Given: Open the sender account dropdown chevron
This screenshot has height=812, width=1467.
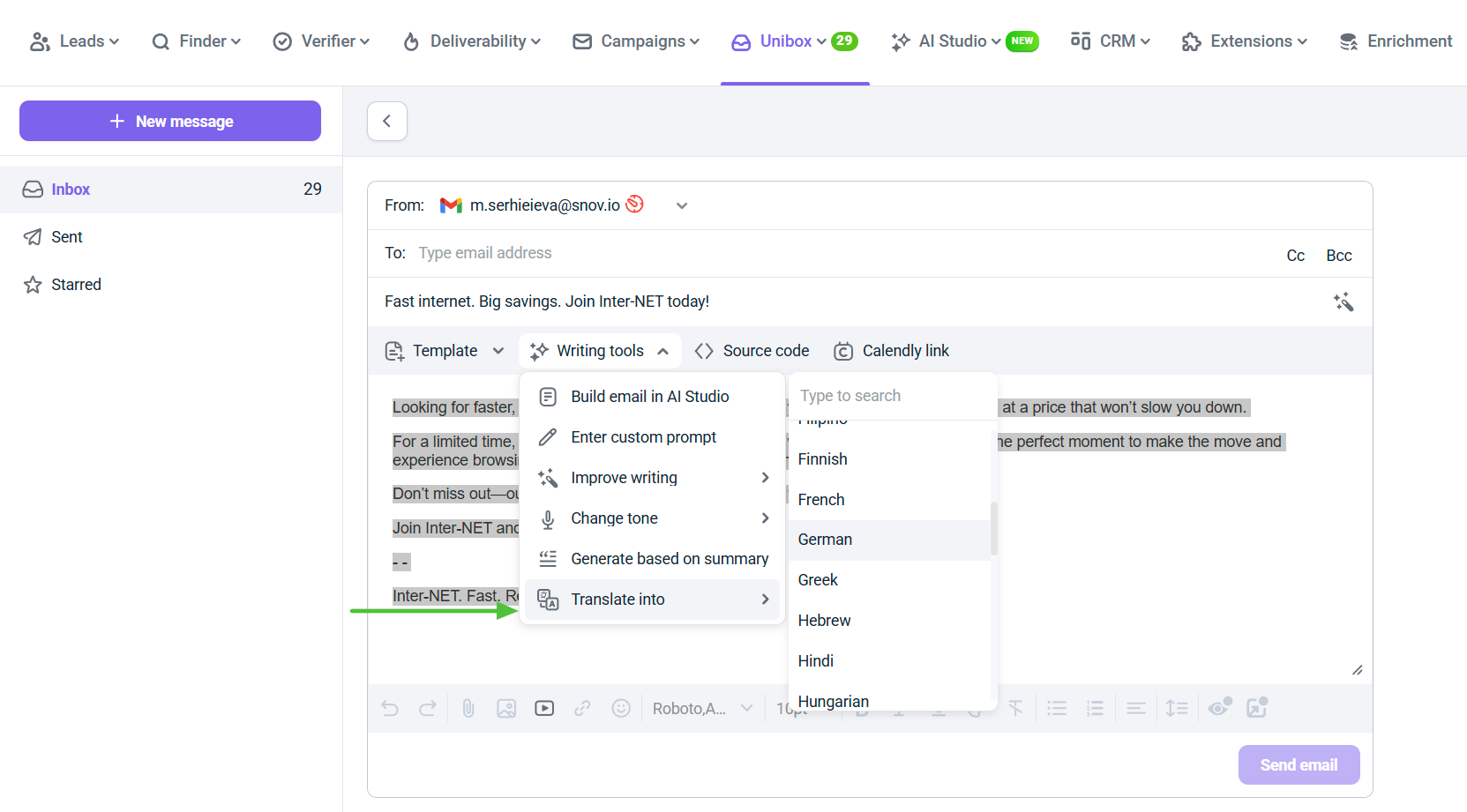Looking at the screenshot, I should [x=682, y=206].
